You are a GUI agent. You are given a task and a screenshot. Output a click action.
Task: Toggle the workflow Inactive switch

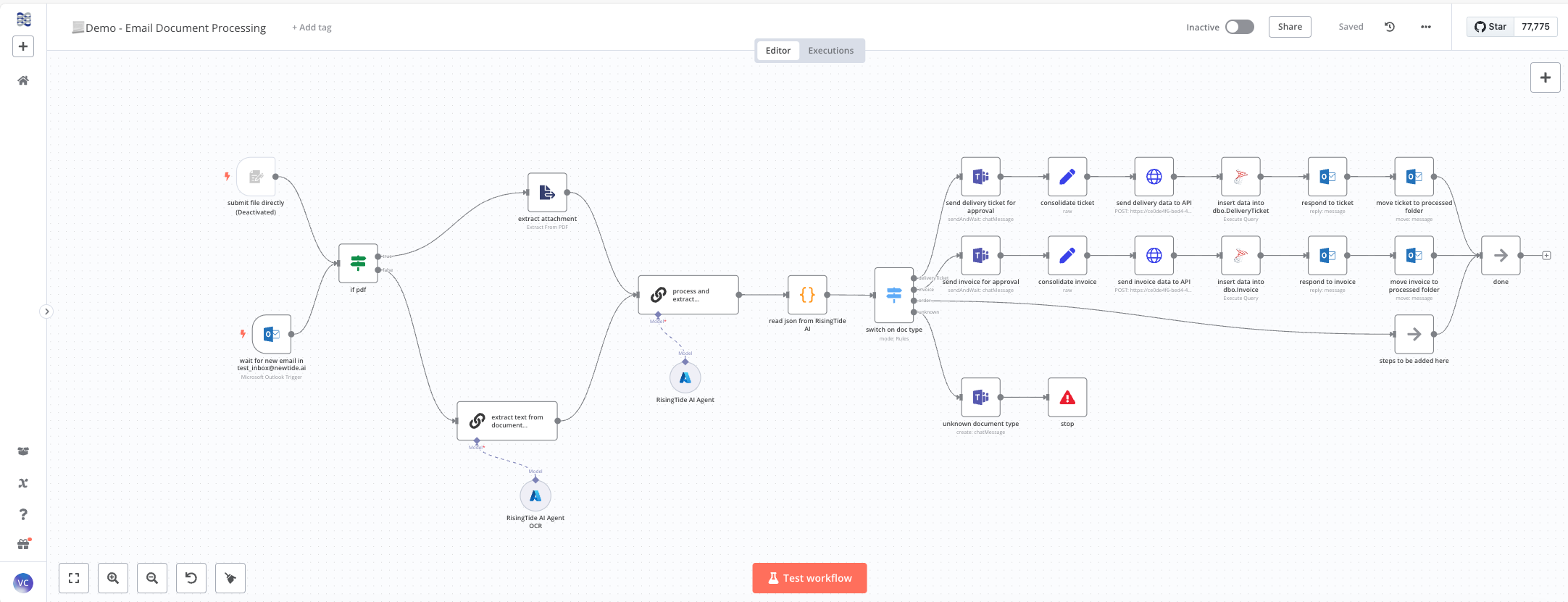[1239, 27]
